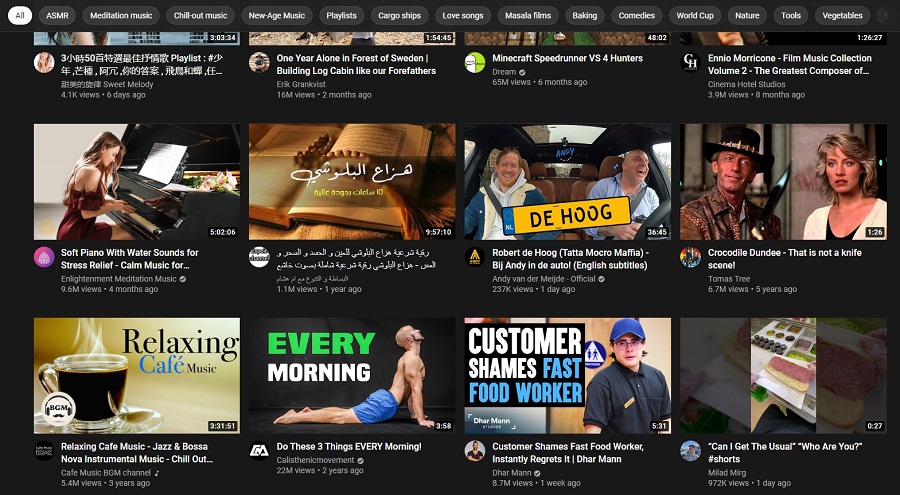Open Dream channel avatar icon

pos(475,62)
